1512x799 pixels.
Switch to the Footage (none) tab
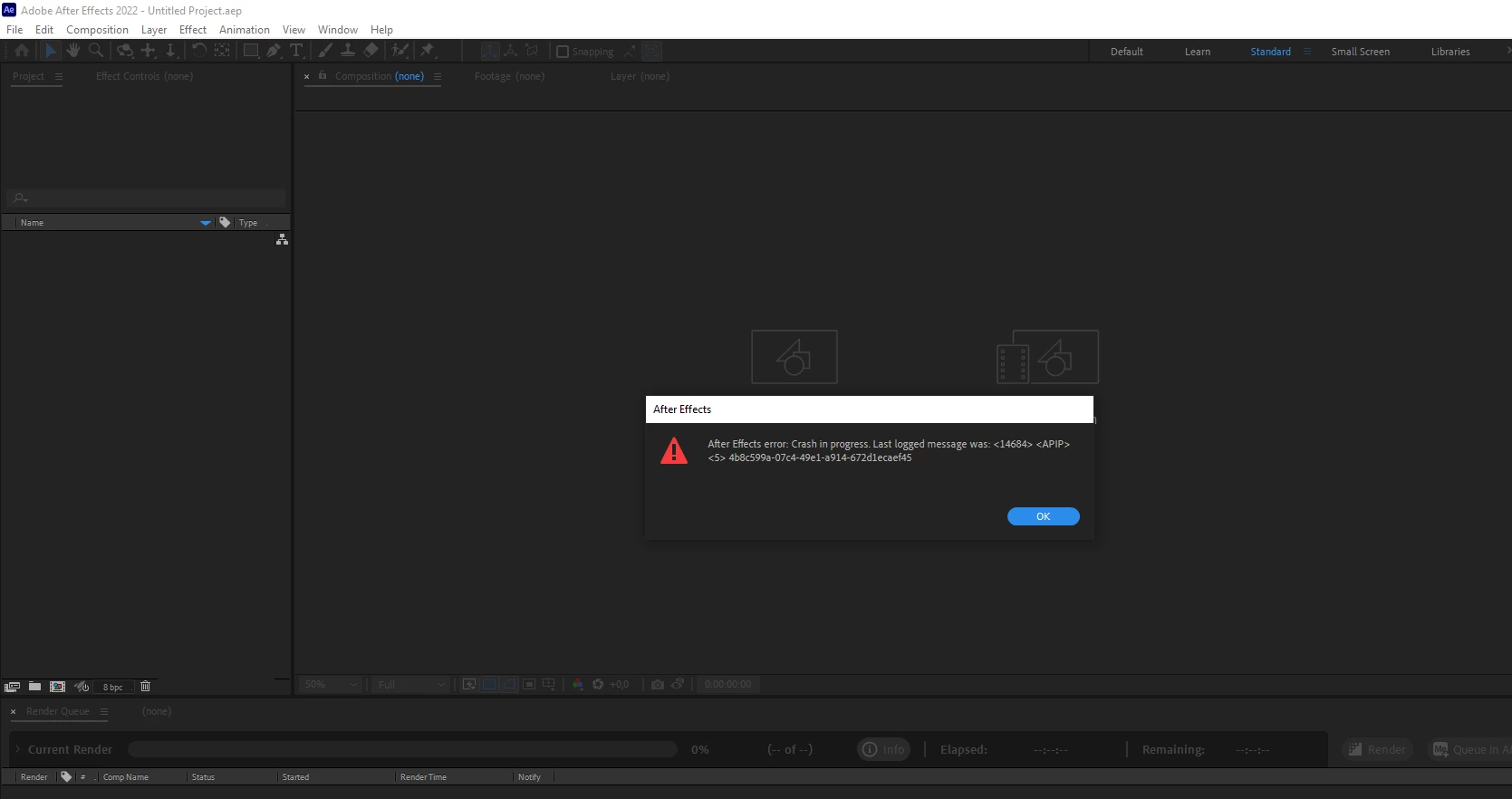509,76
